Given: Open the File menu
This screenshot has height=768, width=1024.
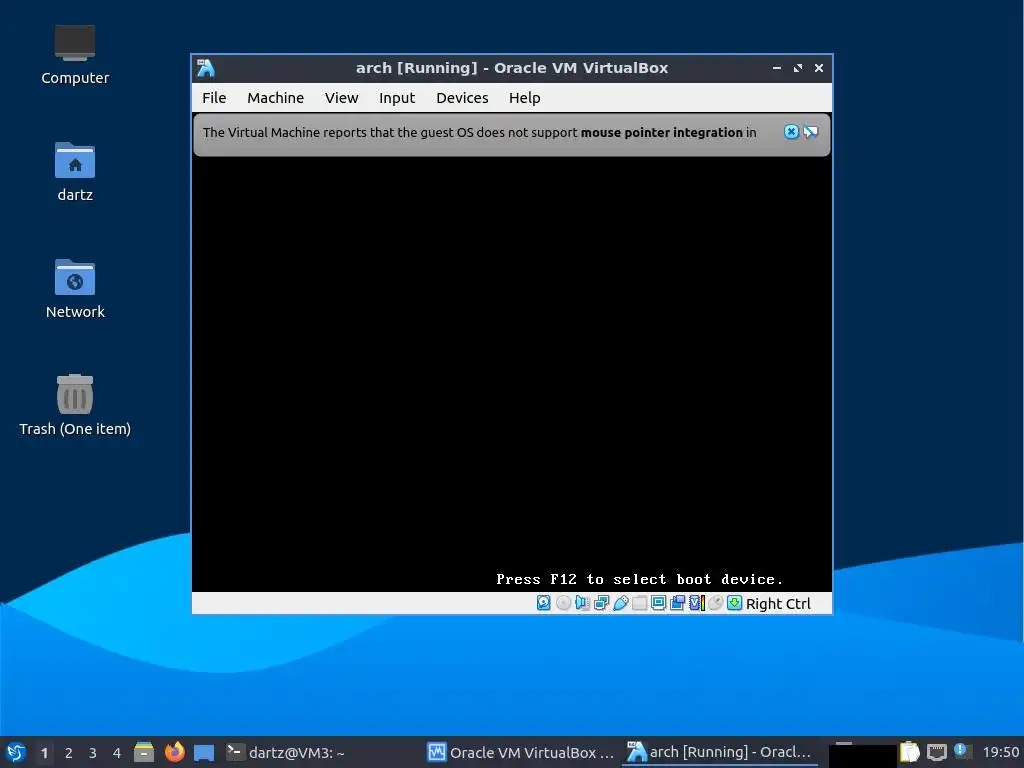Looking at the screenshot, I should tap(214, 98).
